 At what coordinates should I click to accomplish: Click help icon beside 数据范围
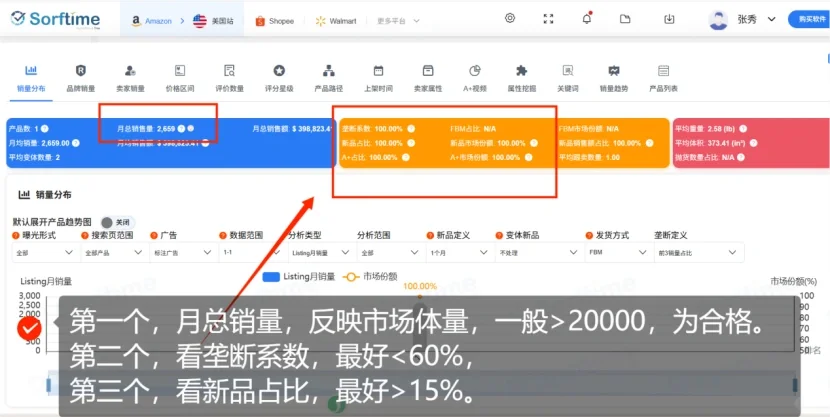pyautogui.click(x=223, y=235)
